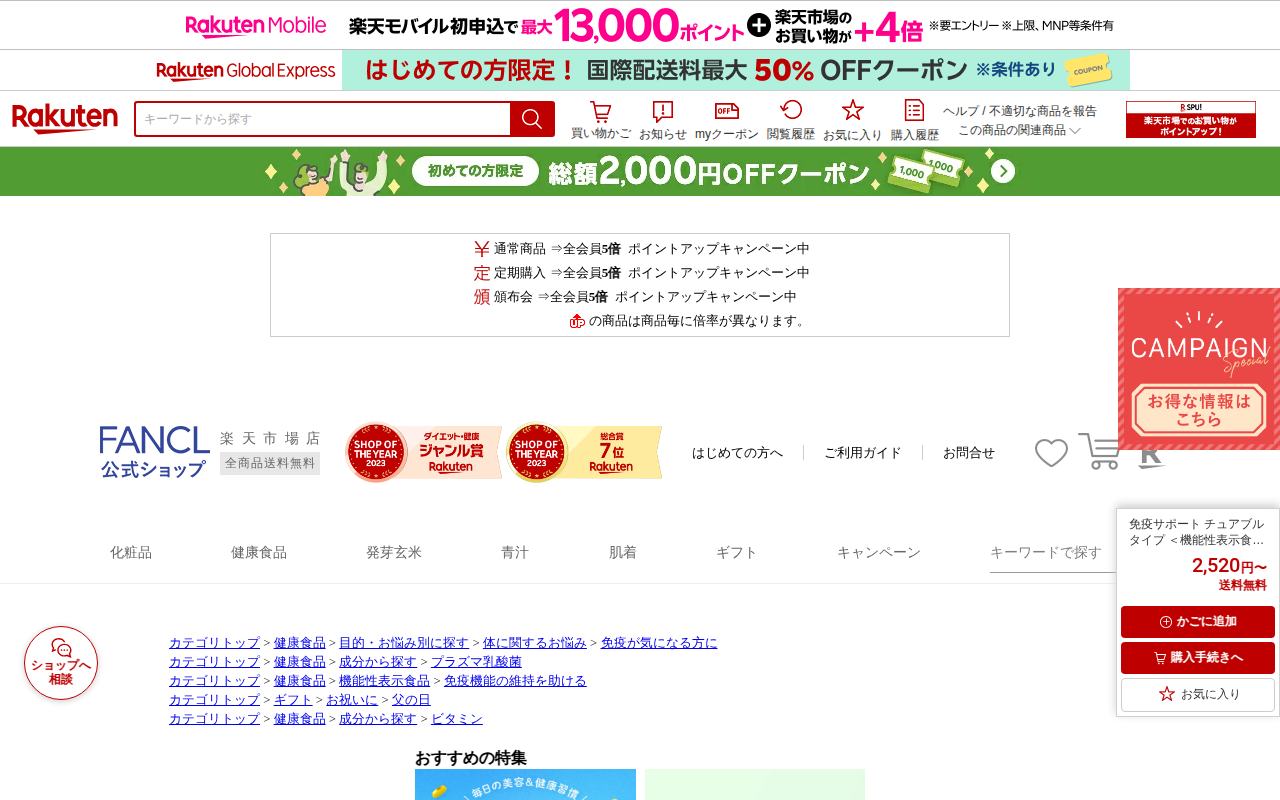This screenshot has width=1280, height=800.
Task: Open the 健康食品 category menu
Action: point(259,552)
